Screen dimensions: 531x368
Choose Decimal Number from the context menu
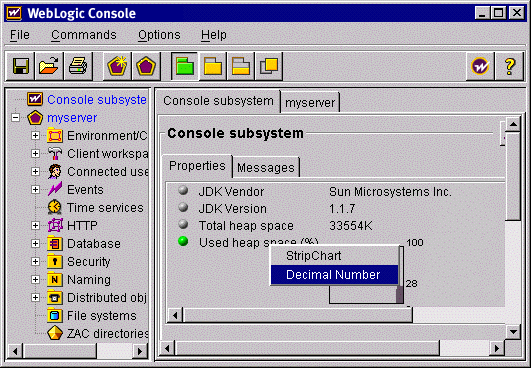[334, 275]
